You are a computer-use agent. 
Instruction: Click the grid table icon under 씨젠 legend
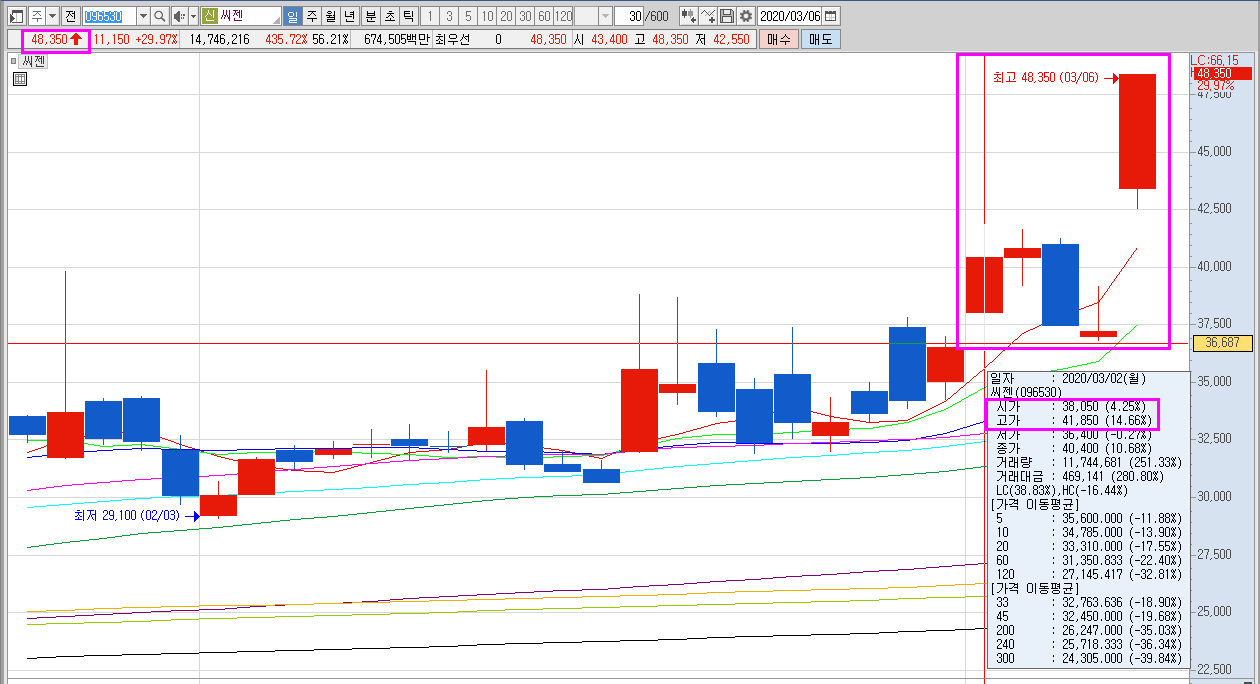coord(20,79)
